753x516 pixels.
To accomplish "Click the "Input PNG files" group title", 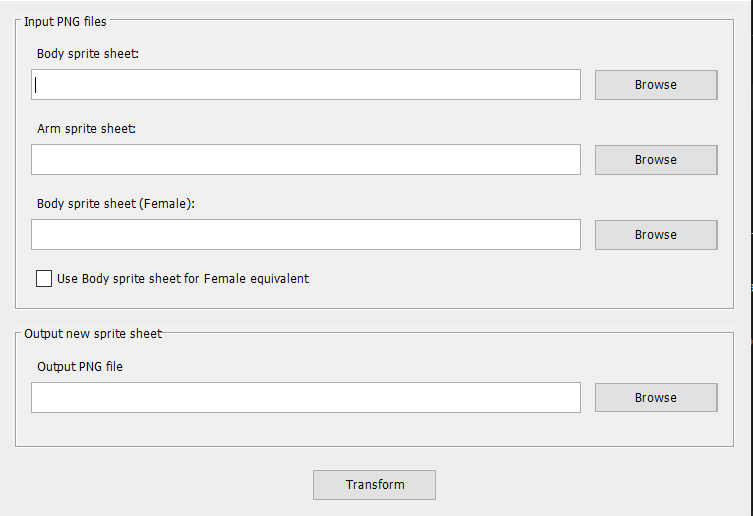I will [65, 21].
